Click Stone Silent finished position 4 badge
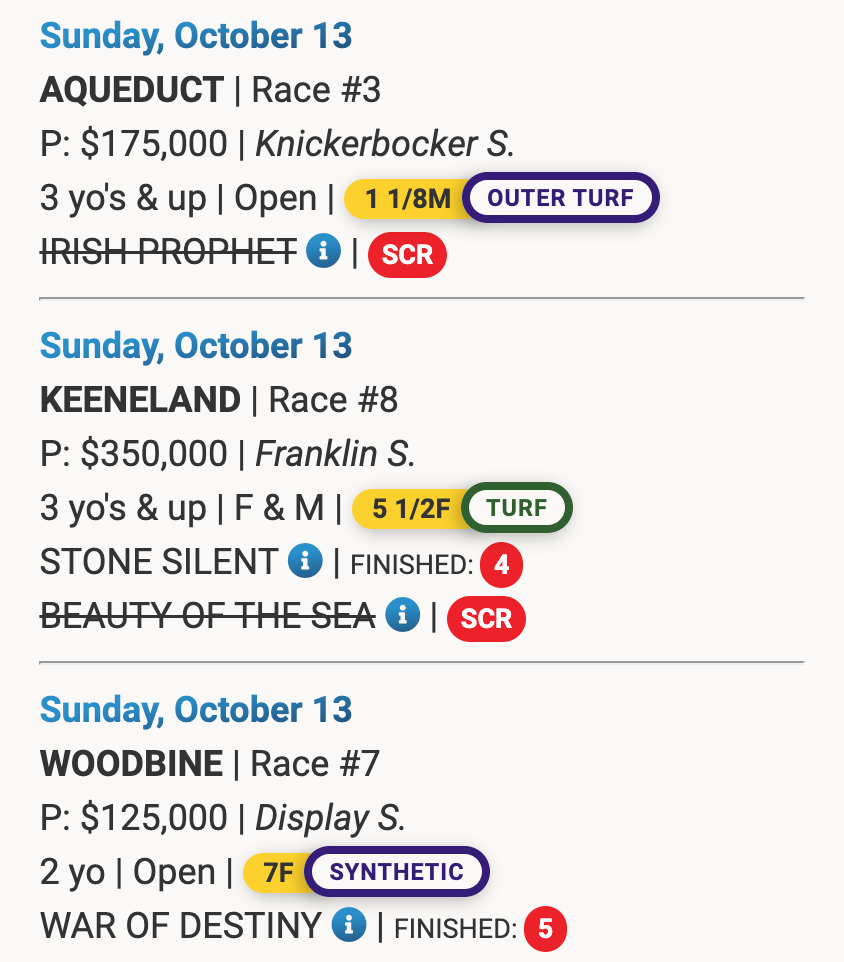 point(501,566)
